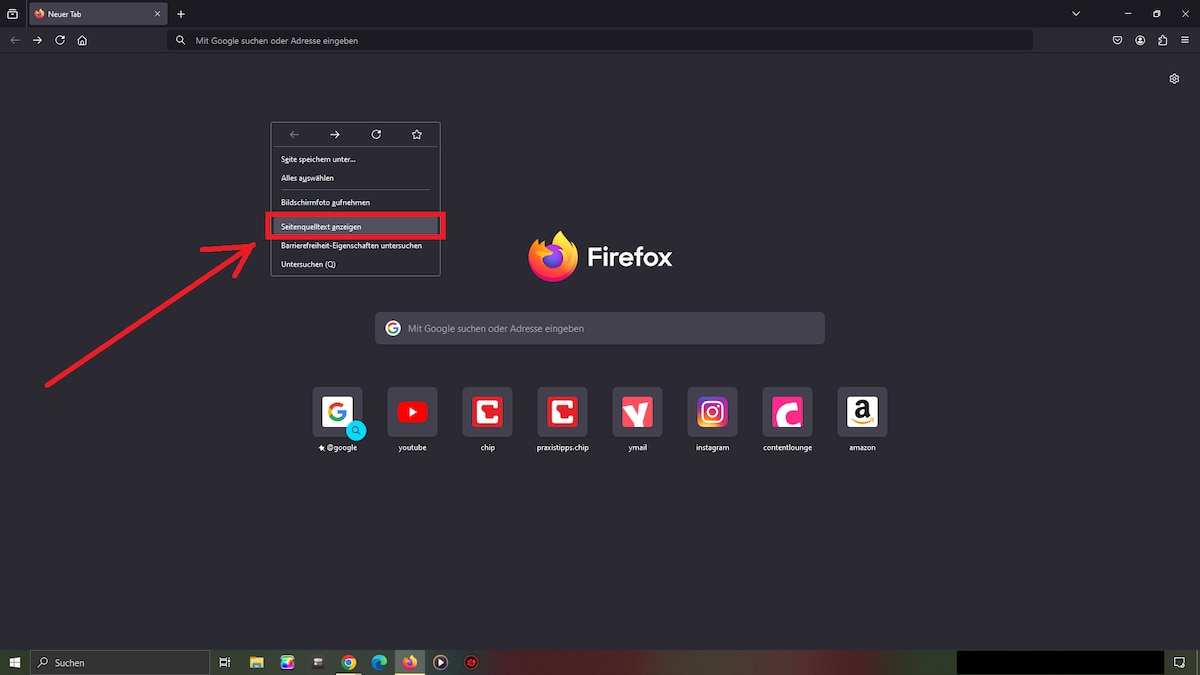The height and width of the screenshot is (675, 1200).
Task: Open the notification center in the taskbar
Action: (1179, 662)
